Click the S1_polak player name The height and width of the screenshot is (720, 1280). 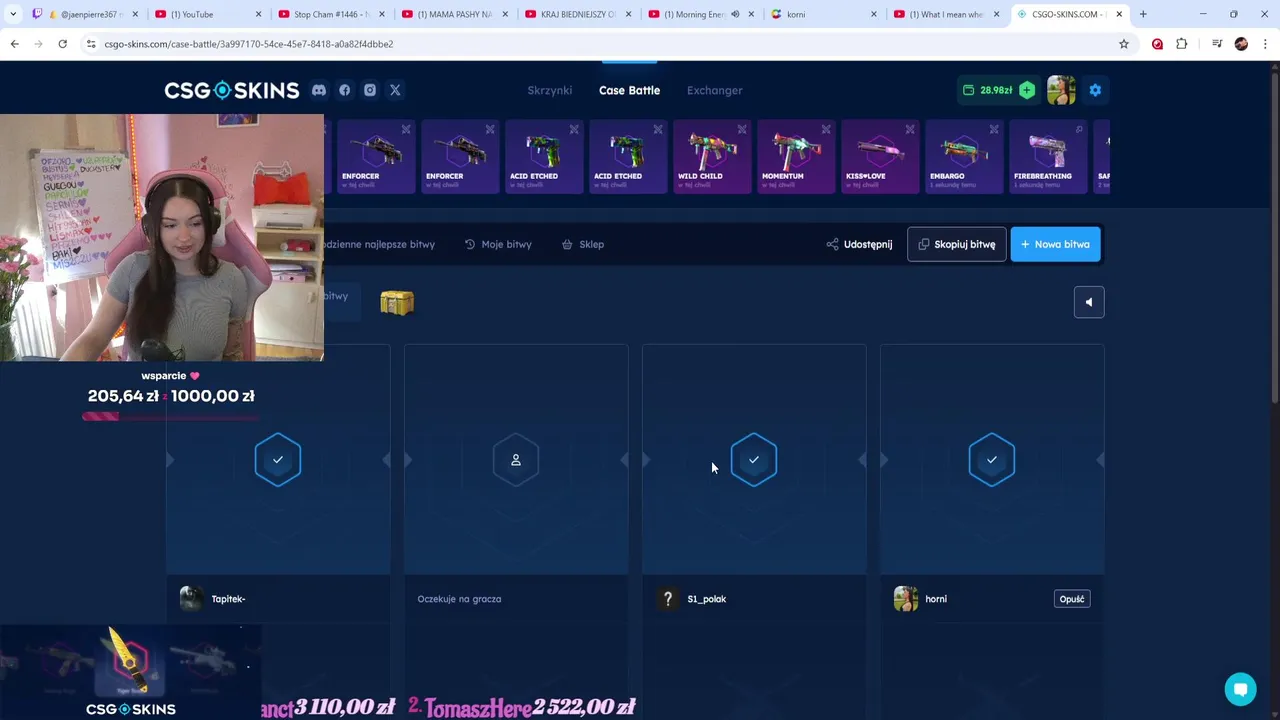[x=707, y=599]
